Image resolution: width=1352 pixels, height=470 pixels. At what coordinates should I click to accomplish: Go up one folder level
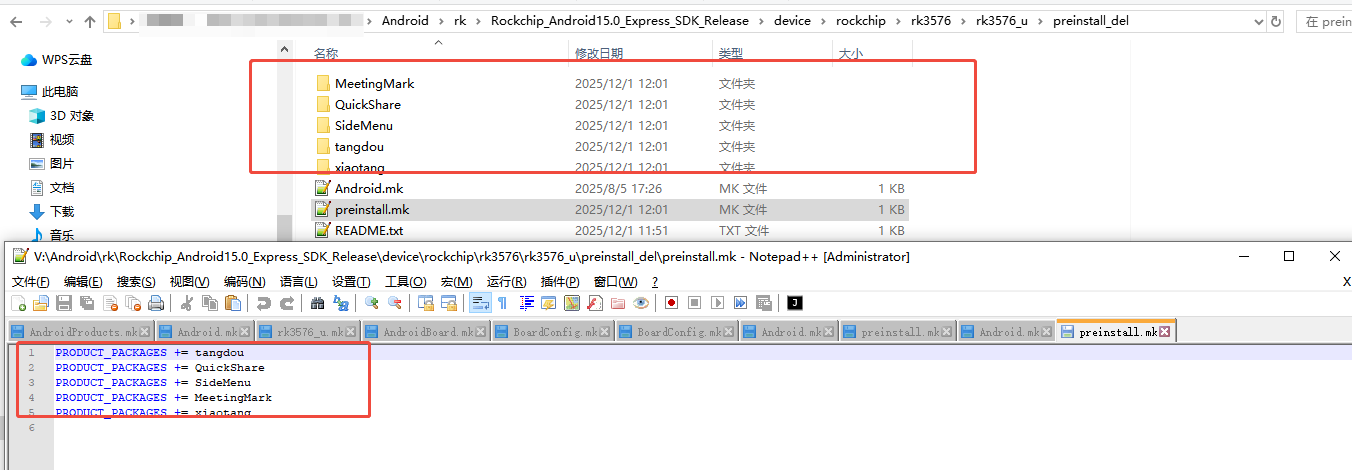tap(89, 21)
